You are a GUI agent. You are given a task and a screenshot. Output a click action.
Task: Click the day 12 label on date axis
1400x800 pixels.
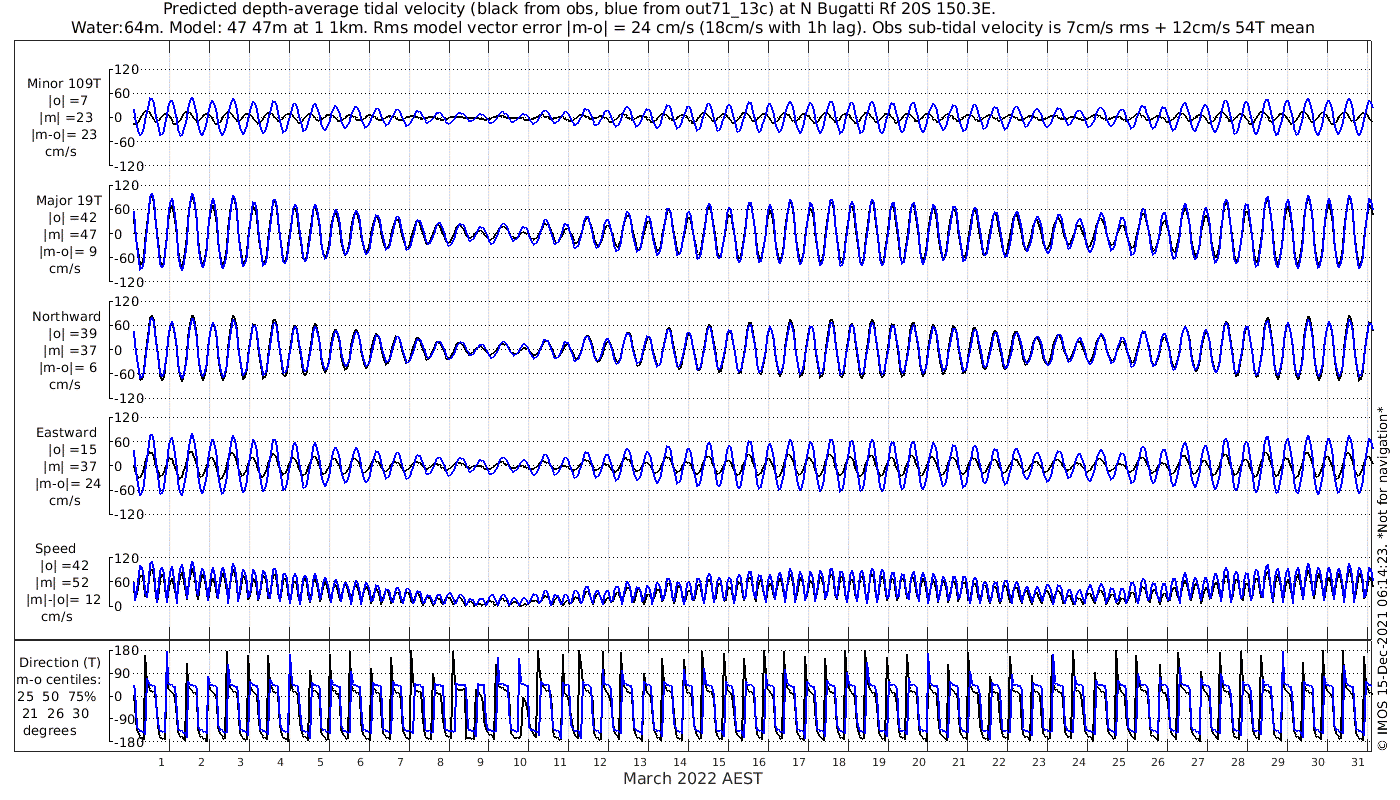click(x=600, y=762)
